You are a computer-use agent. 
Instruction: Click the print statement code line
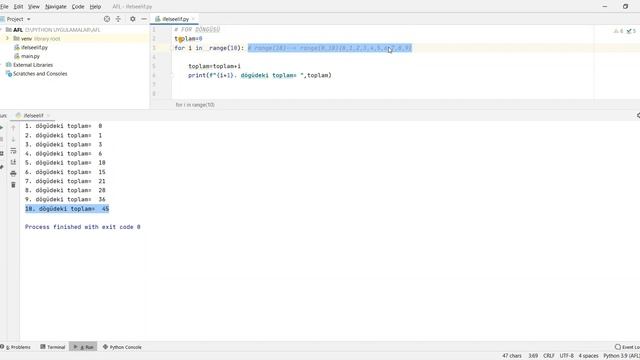point(260,75)
